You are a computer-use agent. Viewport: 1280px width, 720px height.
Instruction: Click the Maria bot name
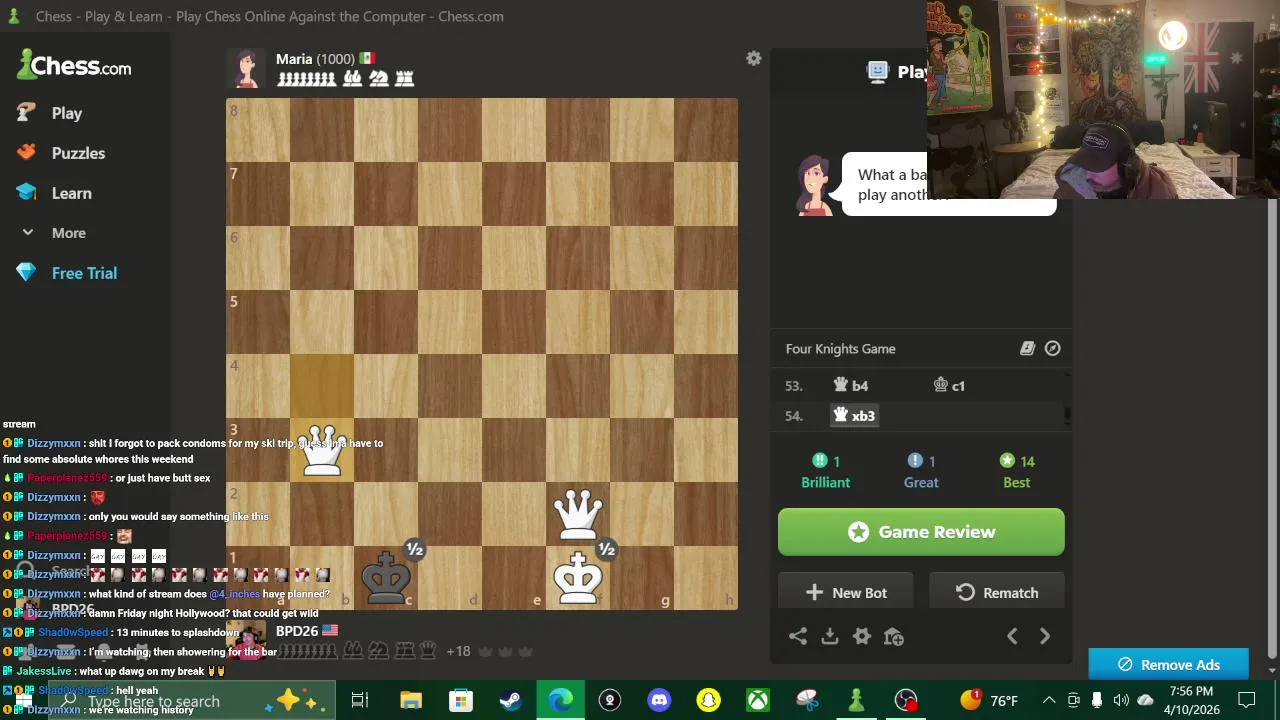point(294,59)
